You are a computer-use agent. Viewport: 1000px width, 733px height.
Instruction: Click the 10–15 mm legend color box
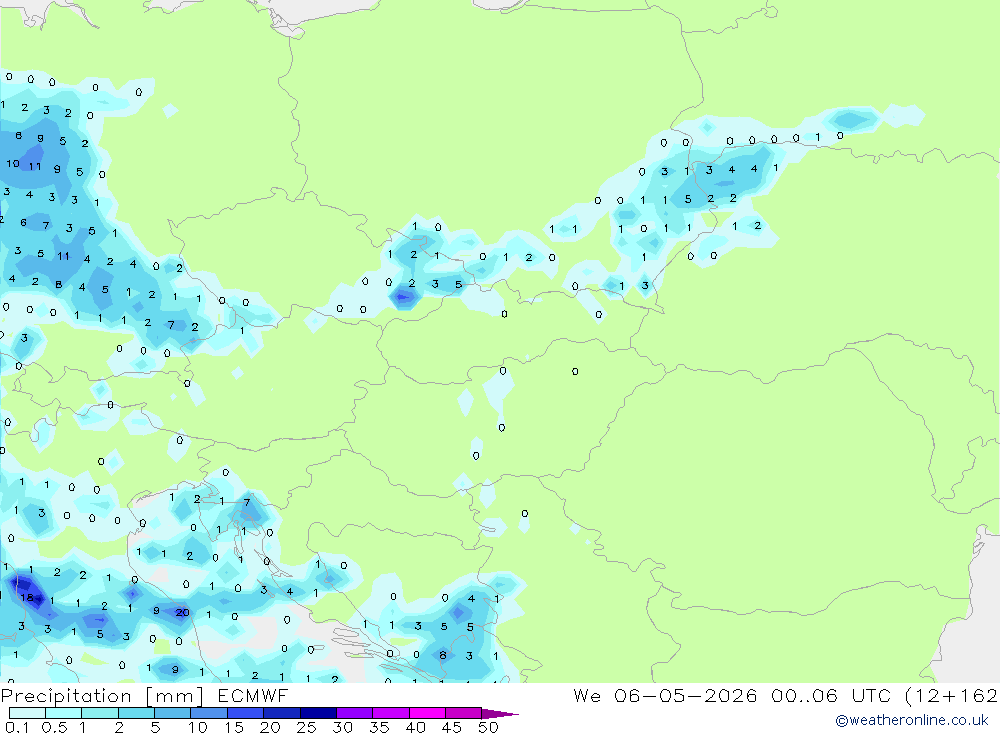(209, 713)
